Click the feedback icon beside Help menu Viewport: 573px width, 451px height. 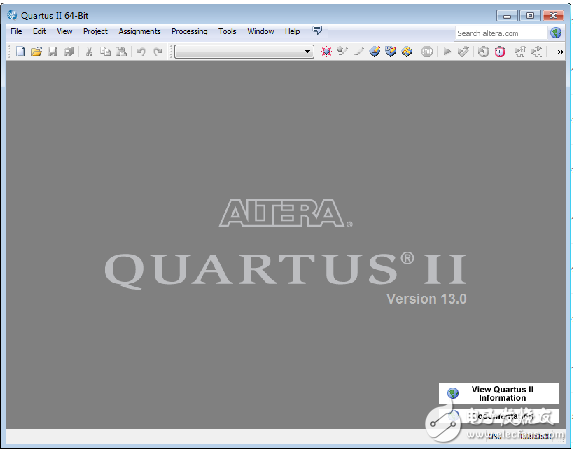pos(317,31)
